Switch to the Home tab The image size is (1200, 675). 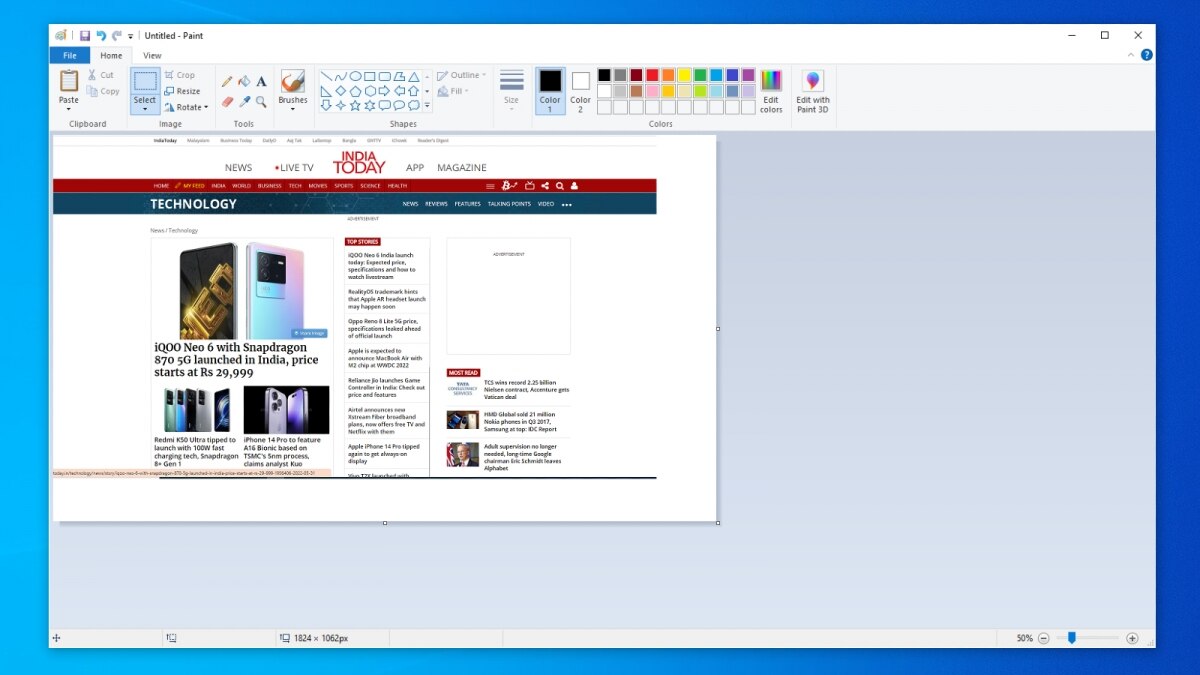111,55
